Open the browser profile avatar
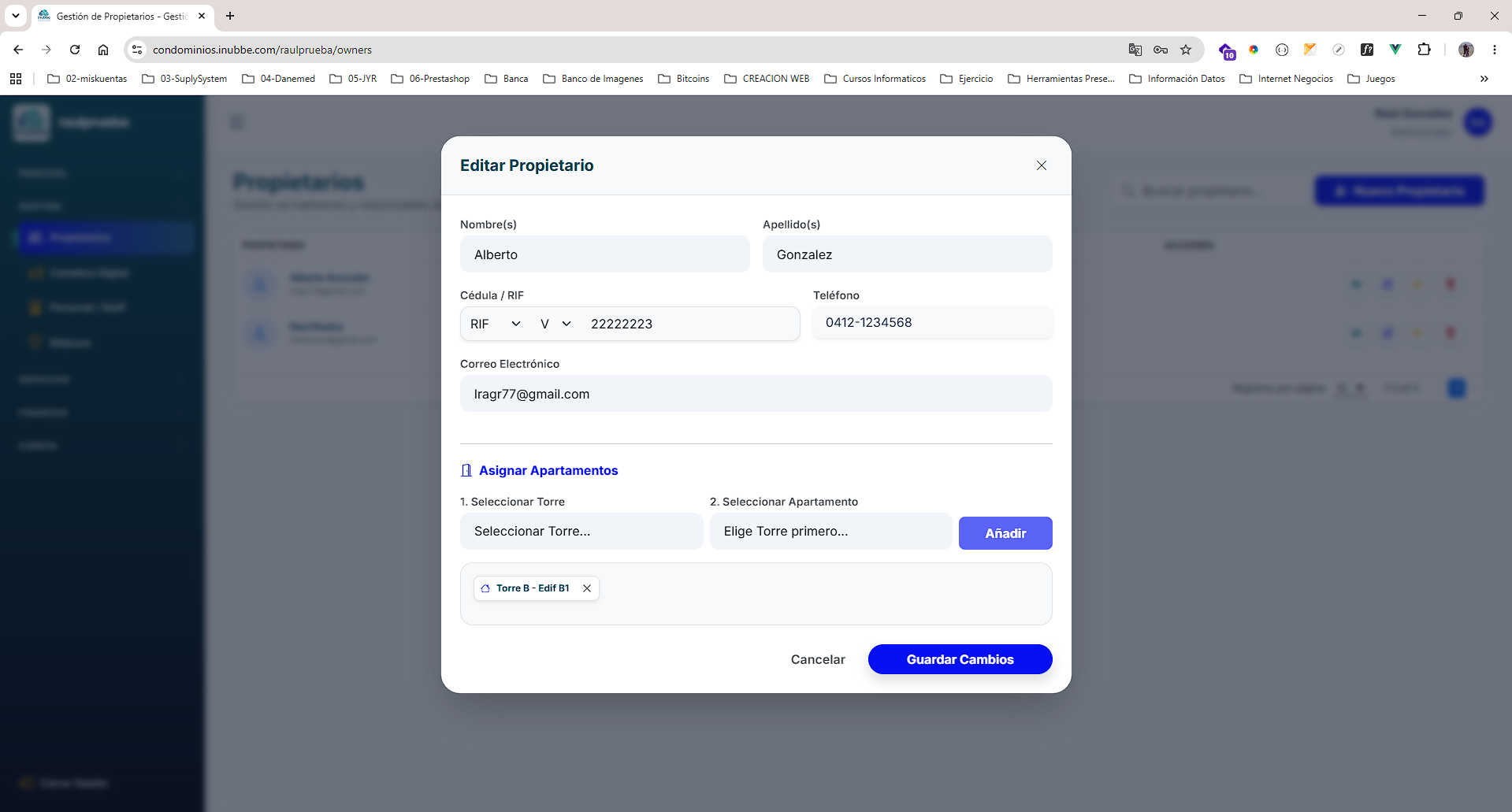1512x812 pixels. point(1466,50)
